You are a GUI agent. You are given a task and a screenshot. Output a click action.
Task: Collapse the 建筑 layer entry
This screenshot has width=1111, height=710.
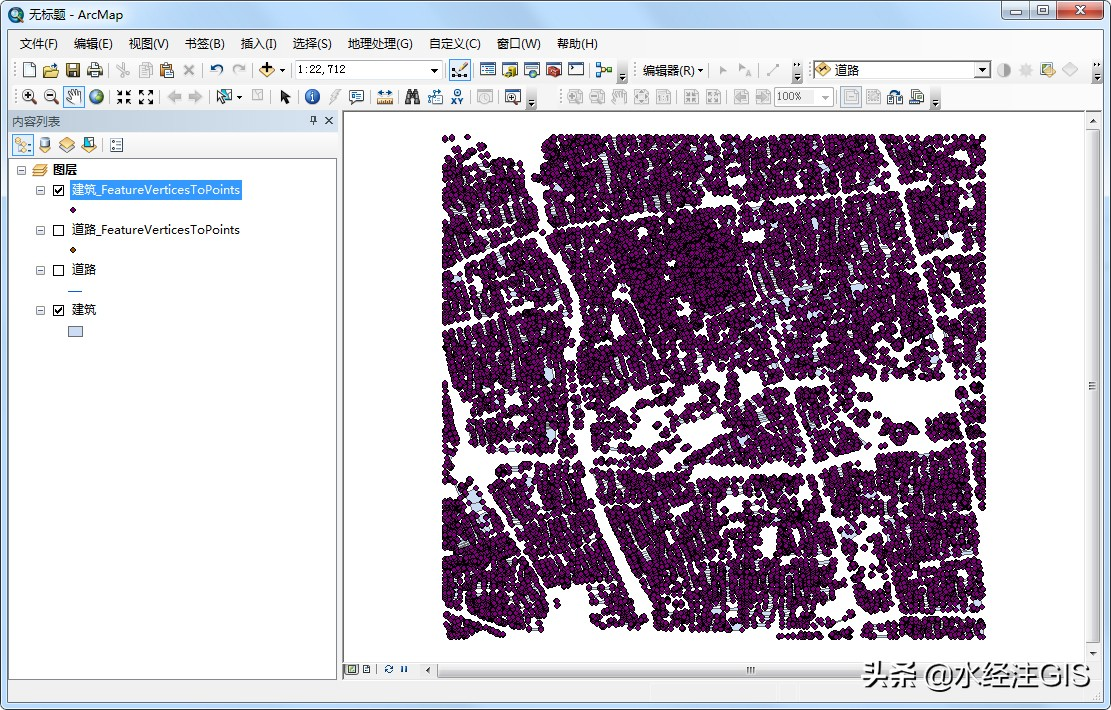pyautogui.click(x=40, y=310)
